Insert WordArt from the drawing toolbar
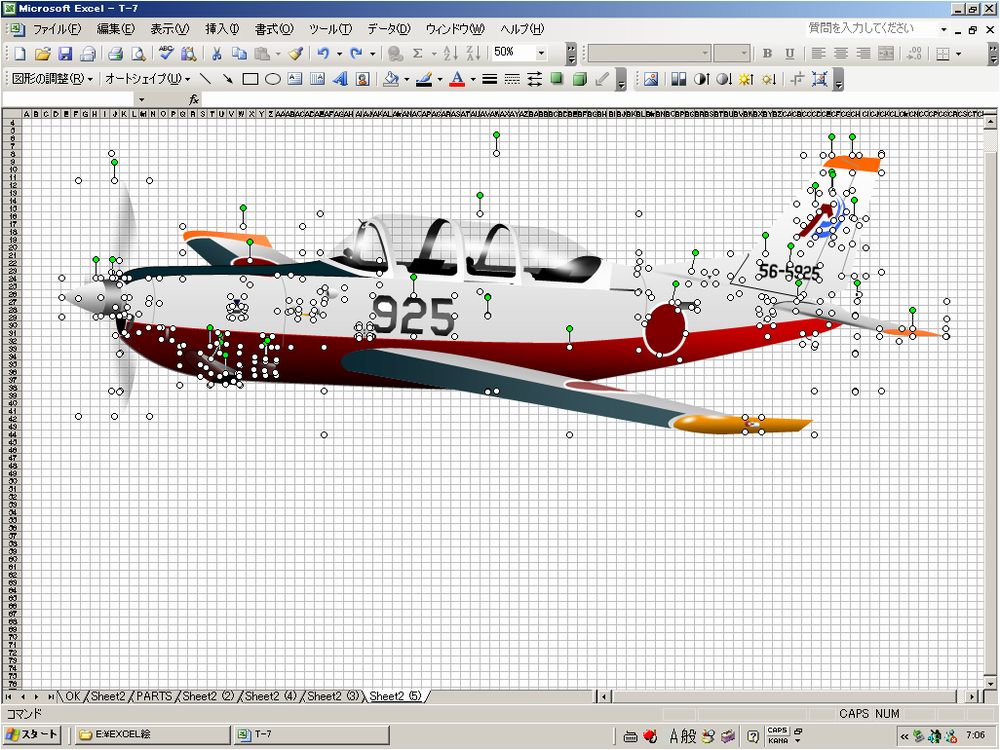 (340, 78)
